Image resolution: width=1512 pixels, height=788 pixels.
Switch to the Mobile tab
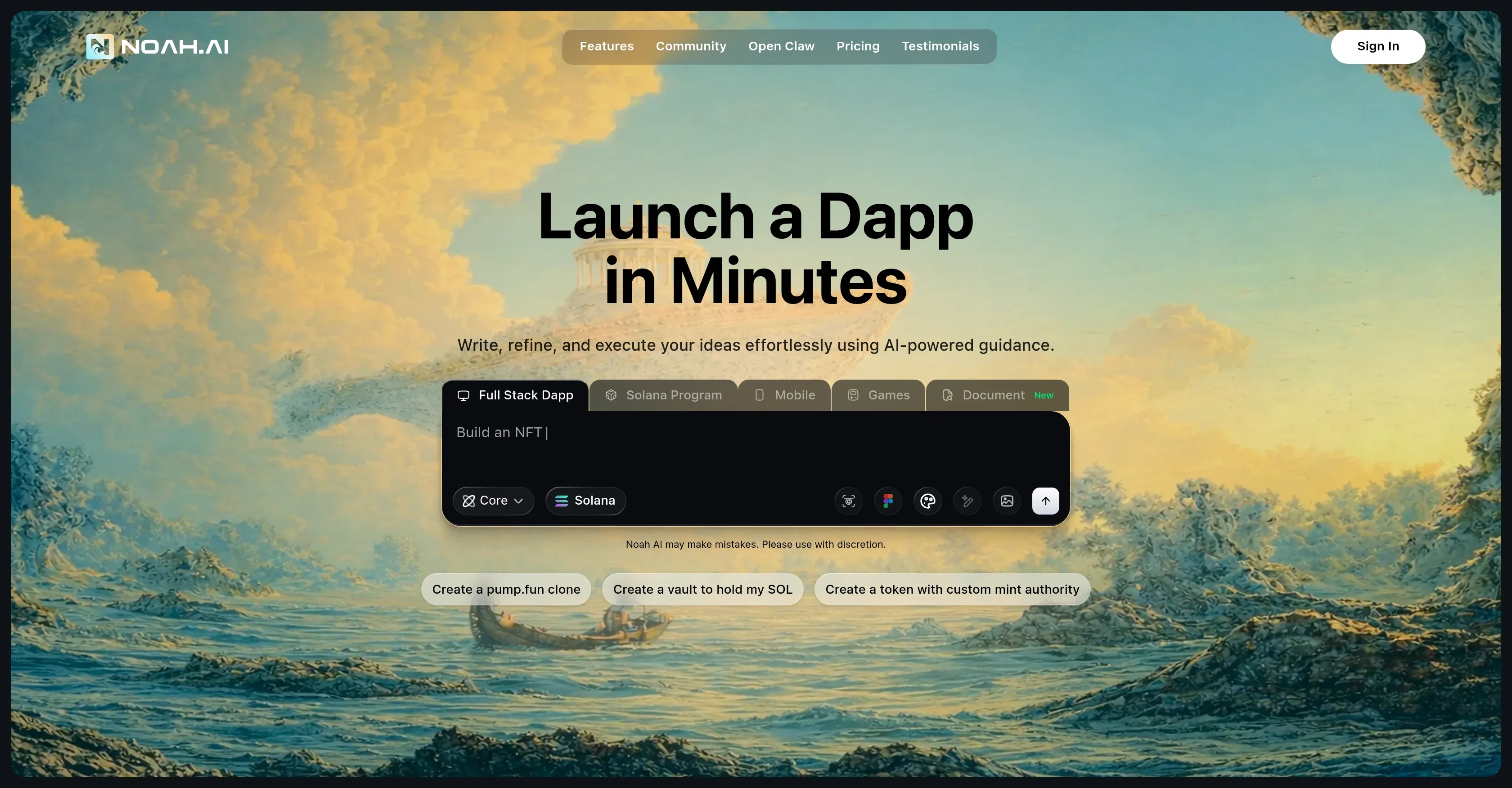tap(785, 395)
